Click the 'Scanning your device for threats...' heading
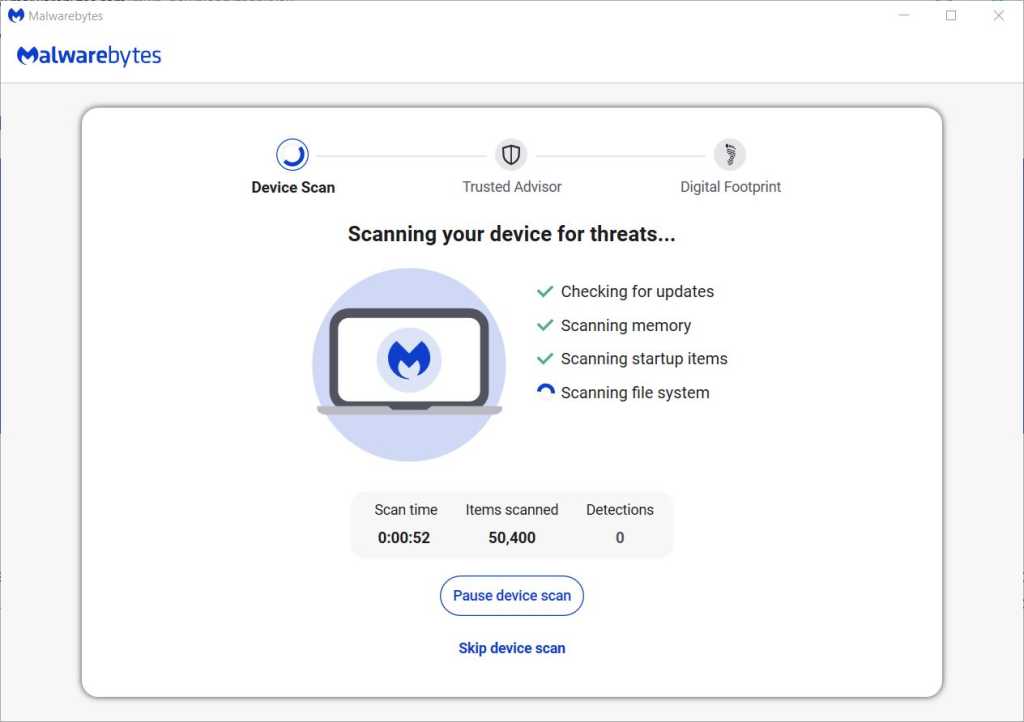This screenshot has width=1024, height=722. [511, 234]
